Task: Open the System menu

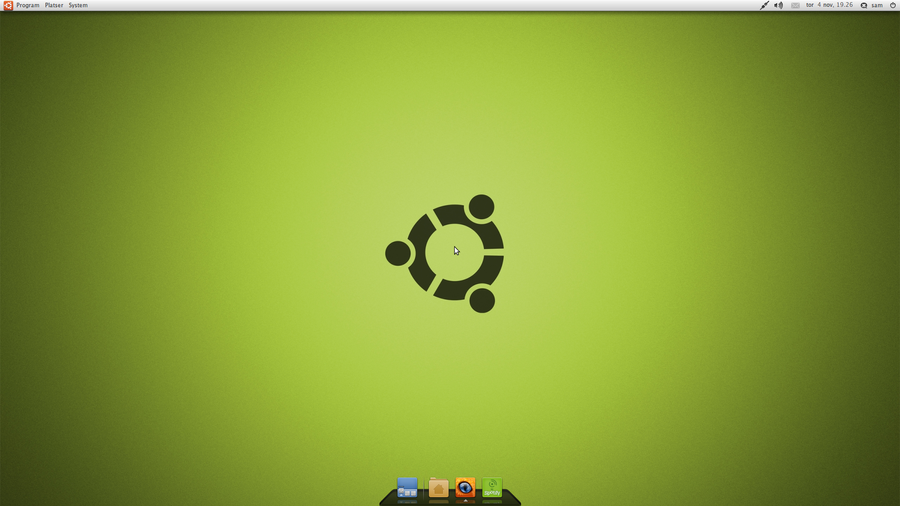Action: (78, 5)
